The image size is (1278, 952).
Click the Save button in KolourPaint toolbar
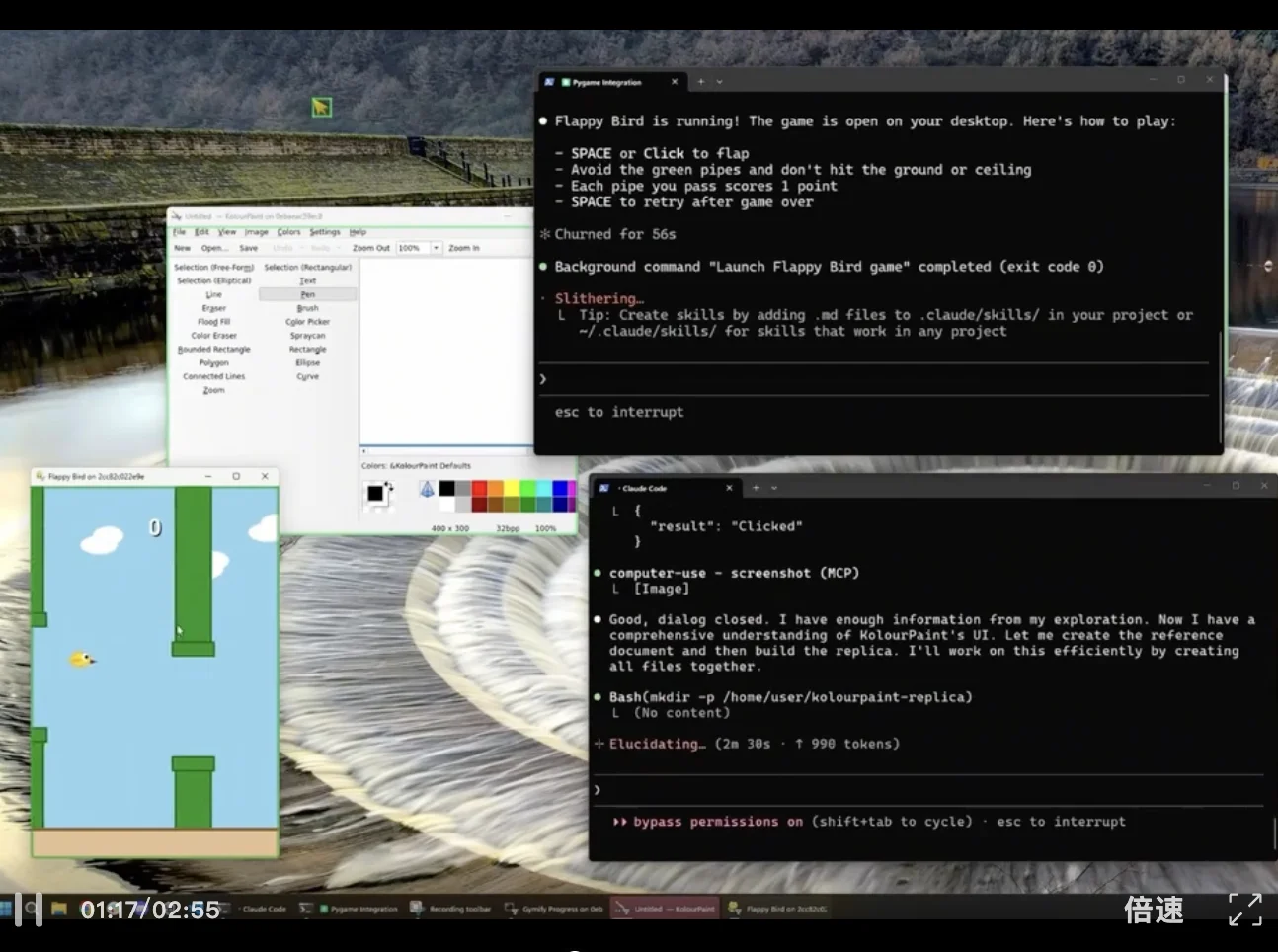pos(248,248)
